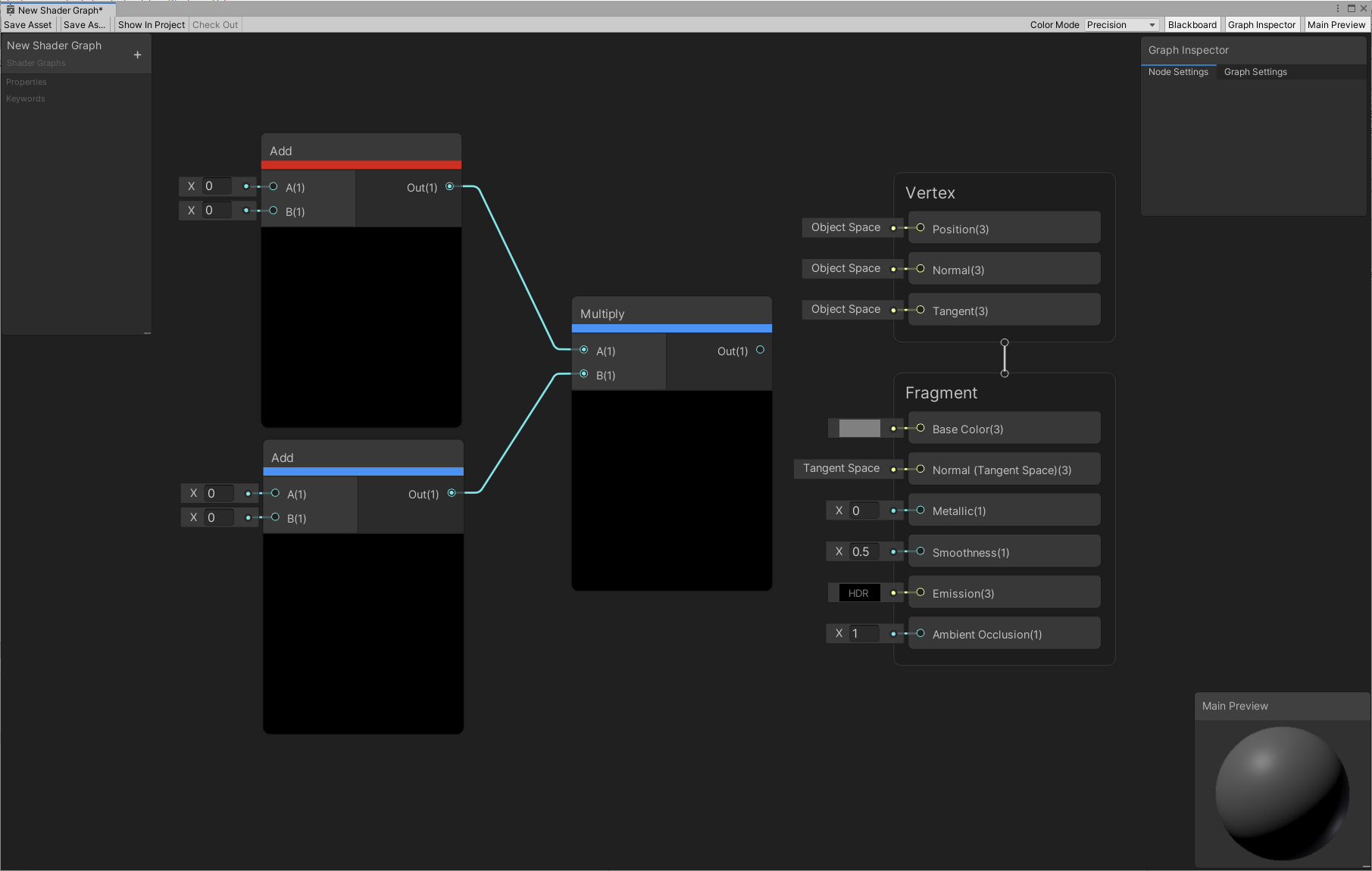
Task: Switch to the Graph Settings tab
Action: [1255, 72]
